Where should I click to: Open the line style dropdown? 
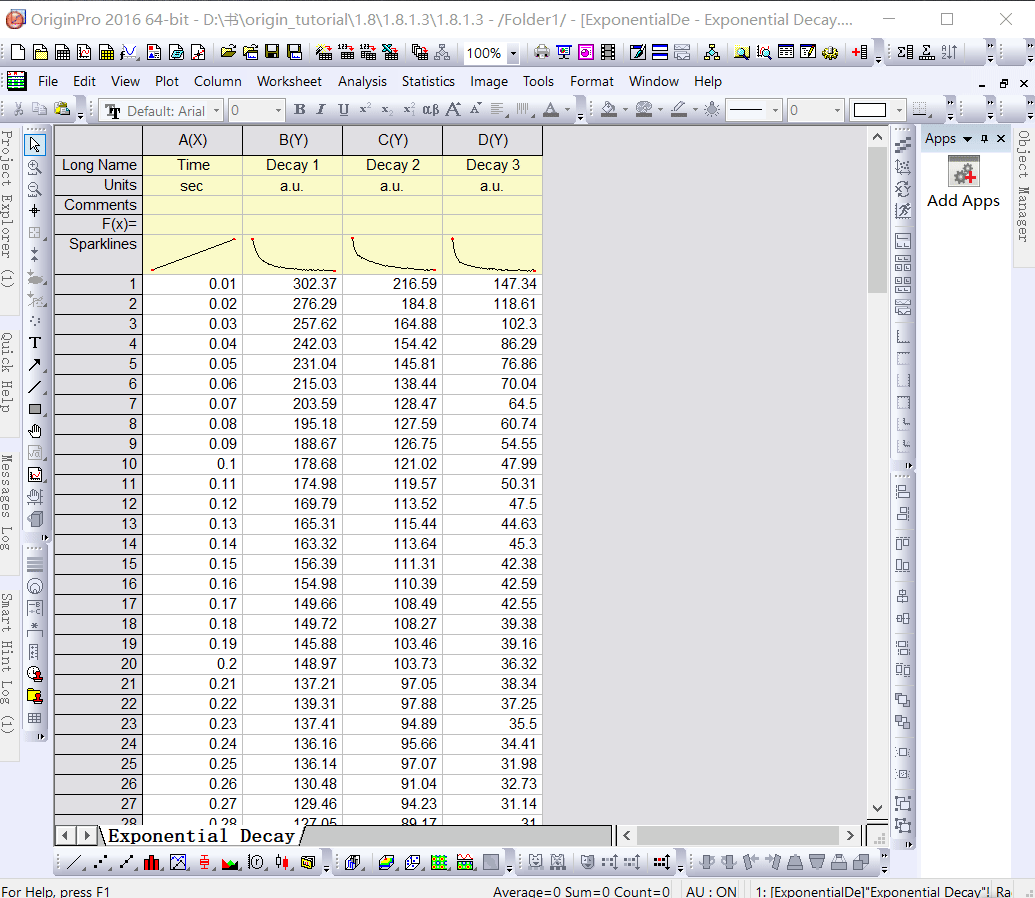[x=775, y=111]
